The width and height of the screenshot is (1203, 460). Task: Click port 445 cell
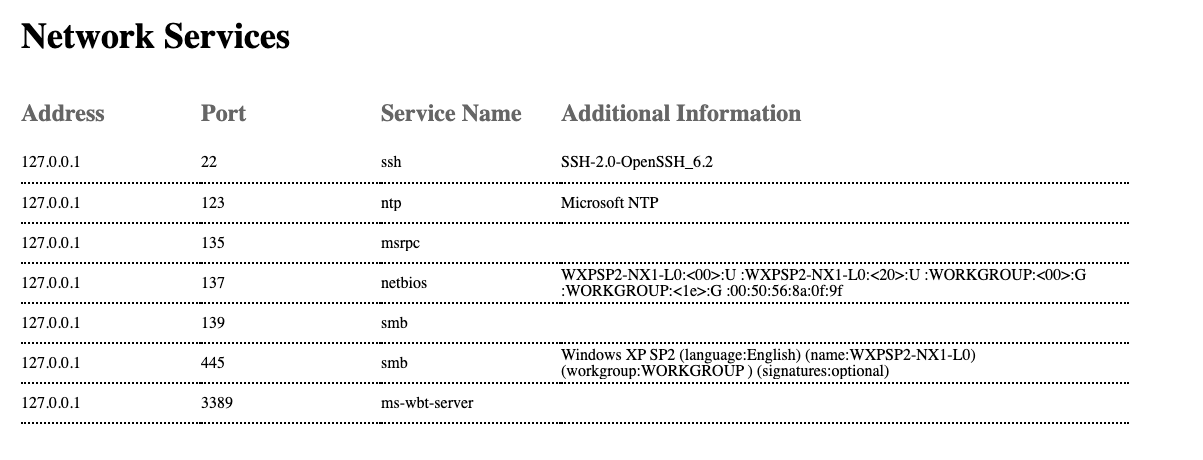click(x=212, y=363)
